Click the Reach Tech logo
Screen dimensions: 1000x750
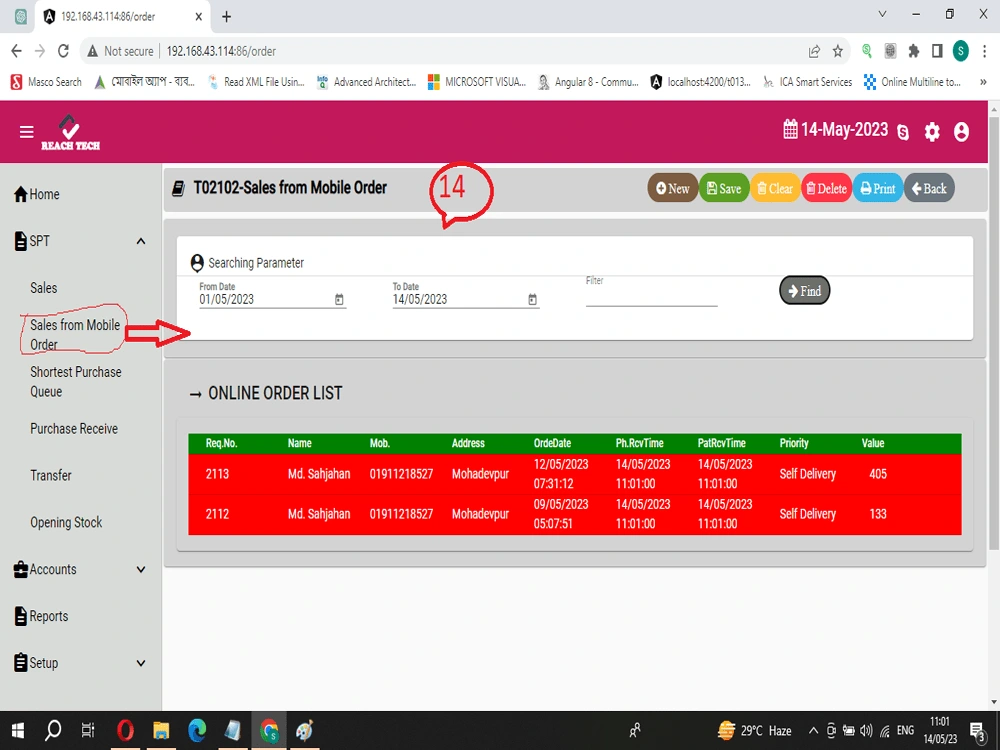pyautogui.click(x=70, y=133)
